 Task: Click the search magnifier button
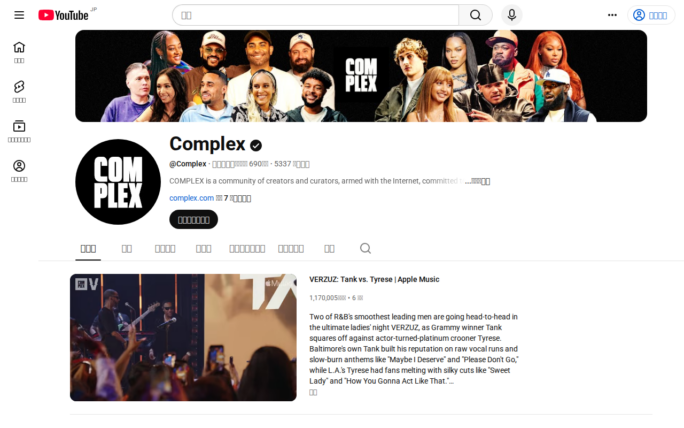pyautogui.click(x=475, y=15)
